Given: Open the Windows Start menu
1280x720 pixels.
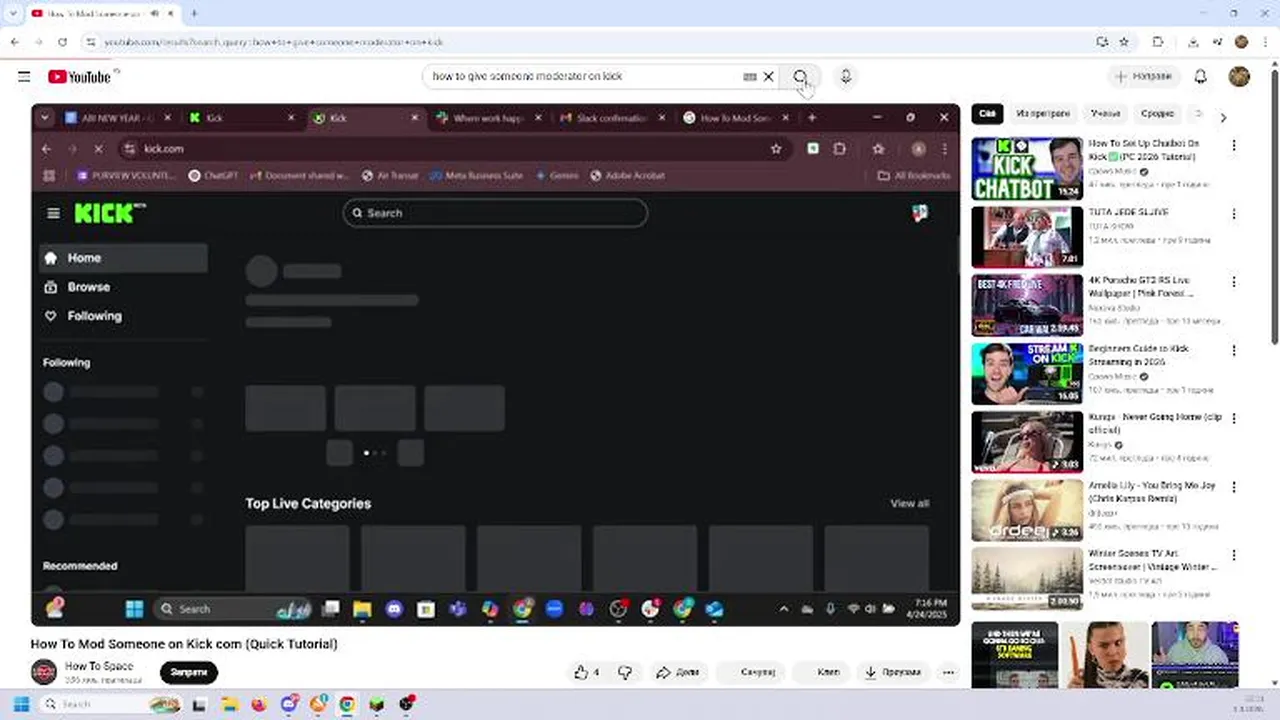Looking at the screenshot, I should coord(21,704).
